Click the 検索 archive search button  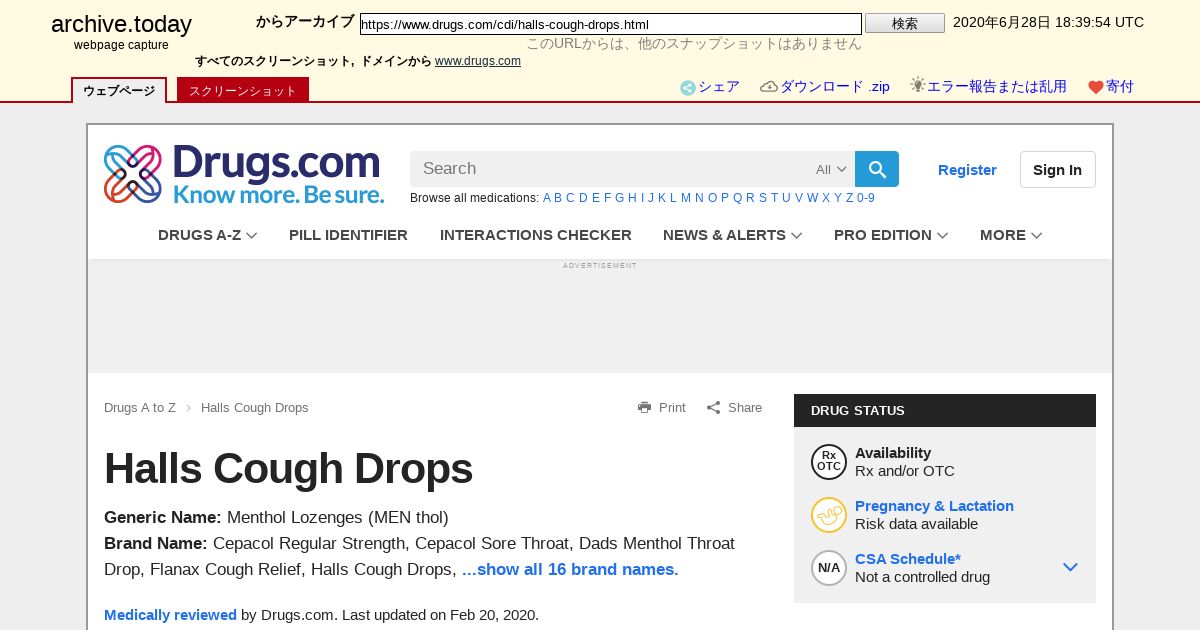point(905,23)
